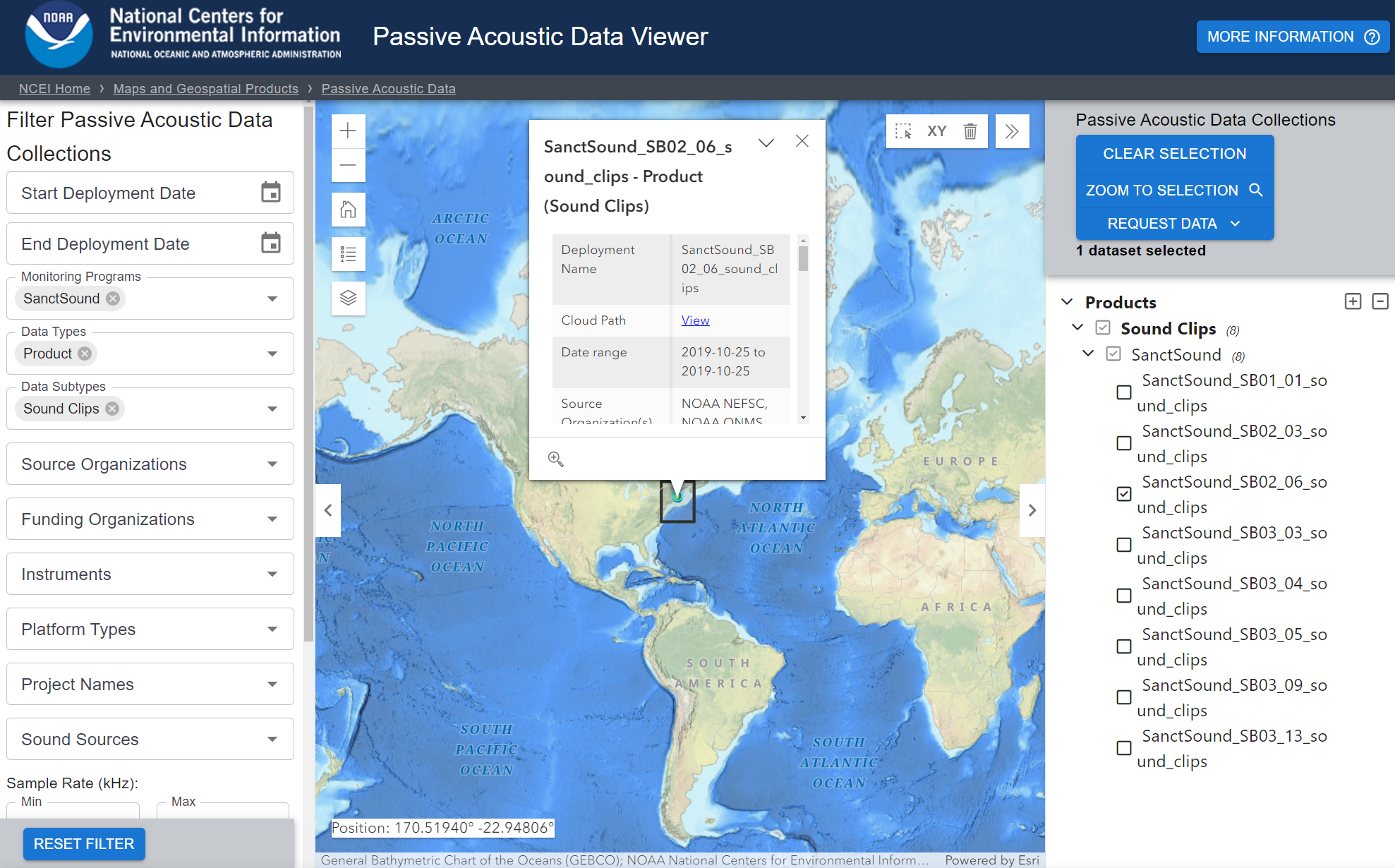Uncheck SanctSound_SB02_06_sound_clips checkbox
Image resolution: width=1395 pixels, height=868 pixels.
(x=1124, y=494)
